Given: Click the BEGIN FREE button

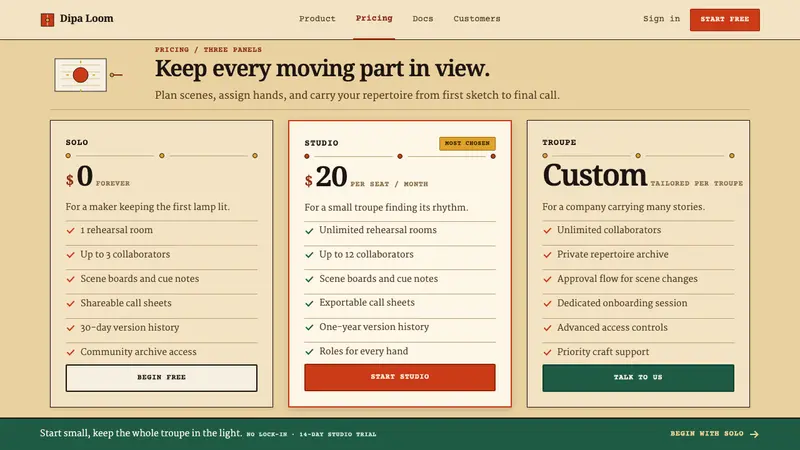Looking at the screenshot, I should pos(161,378).
